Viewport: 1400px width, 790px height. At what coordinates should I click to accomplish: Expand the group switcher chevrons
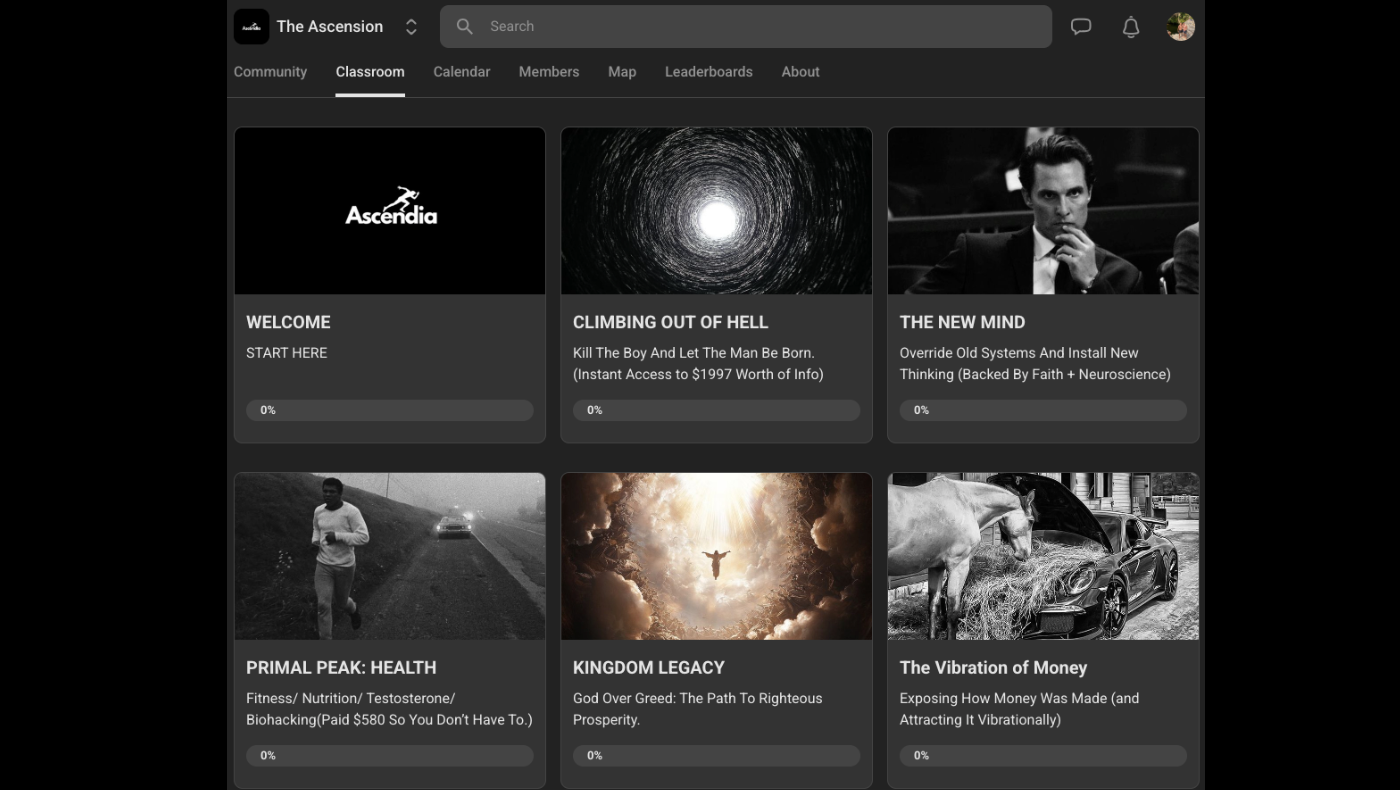(x=411, y=27)
